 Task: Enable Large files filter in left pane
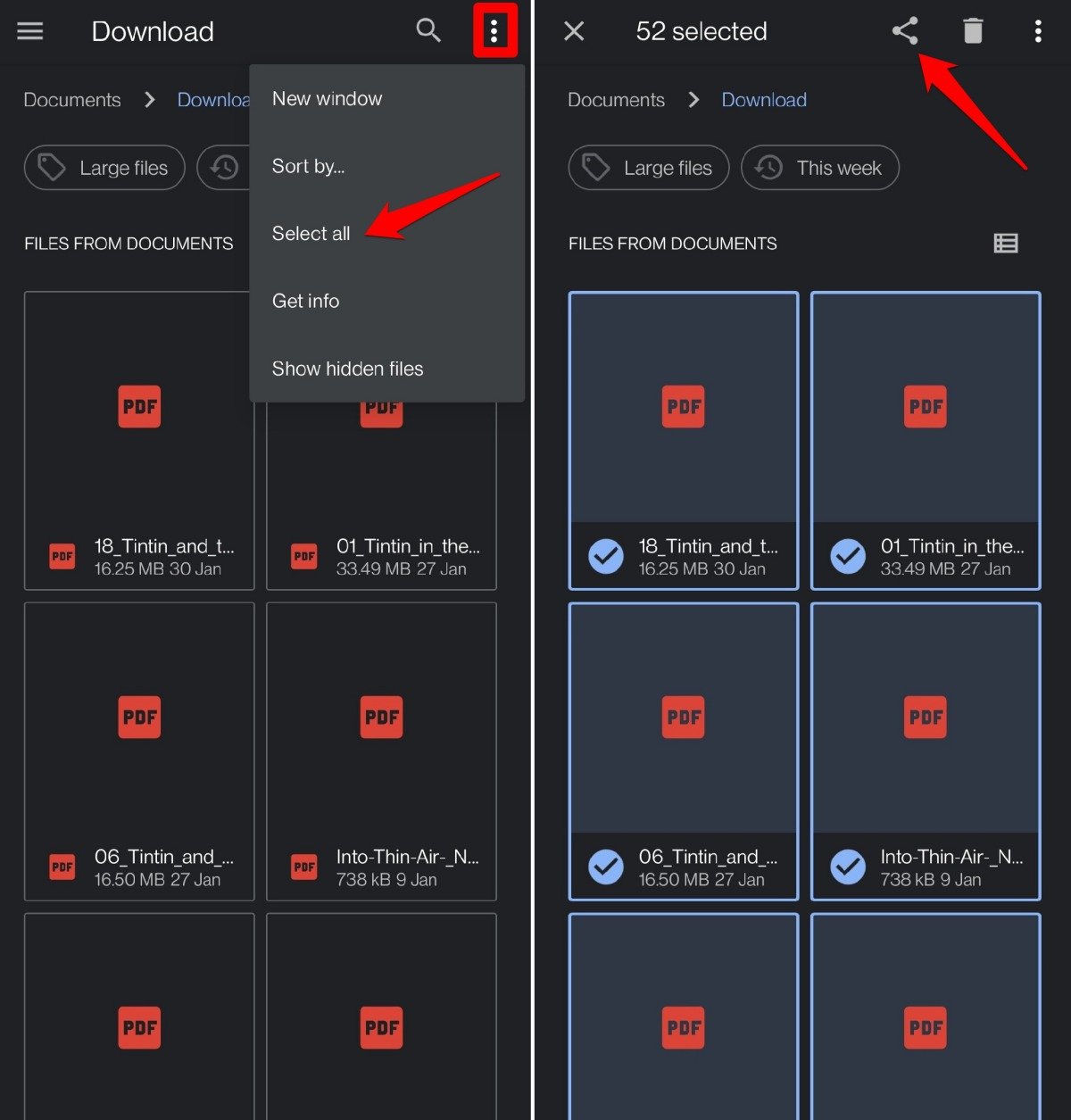coord(104,168)
